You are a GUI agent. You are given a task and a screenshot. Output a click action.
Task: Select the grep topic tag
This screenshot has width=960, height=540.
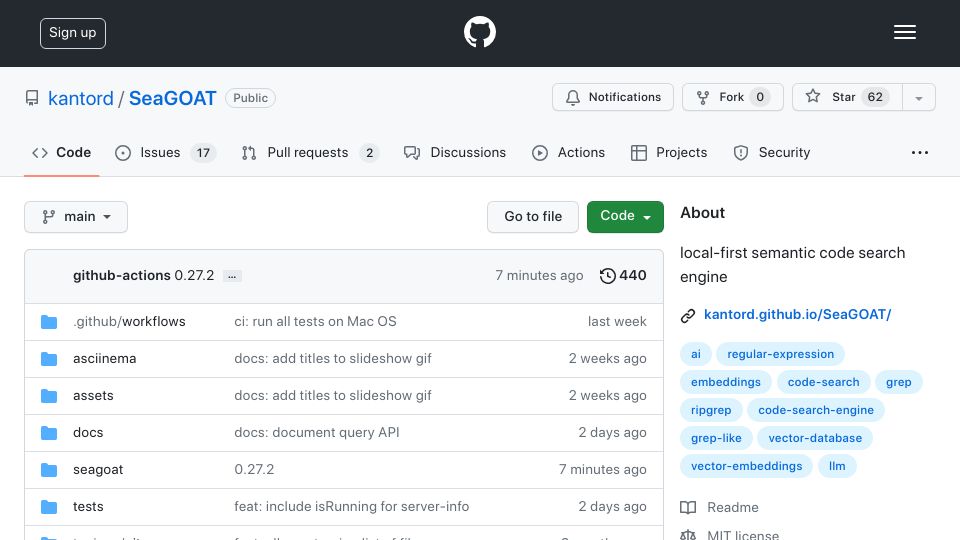[898, 382]
